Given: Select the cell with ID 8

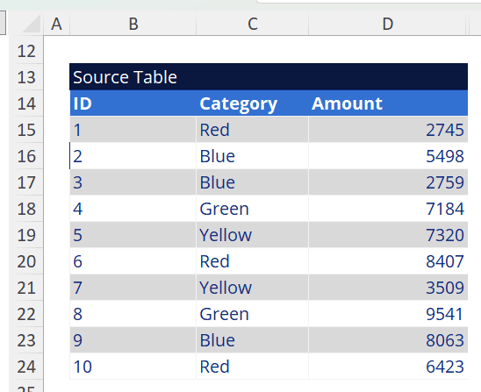Looking at the screenshot, I should pyautogui.click(x=133, y=314).
